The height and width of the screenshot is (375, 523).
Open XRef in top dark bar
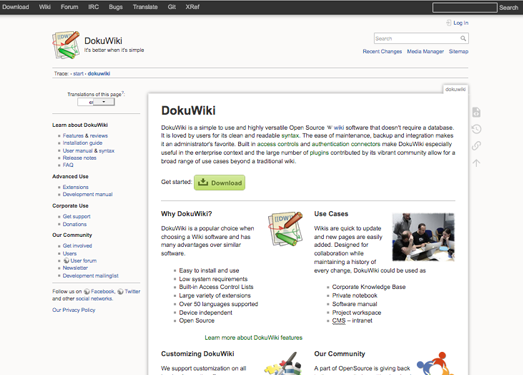point(192,7)
